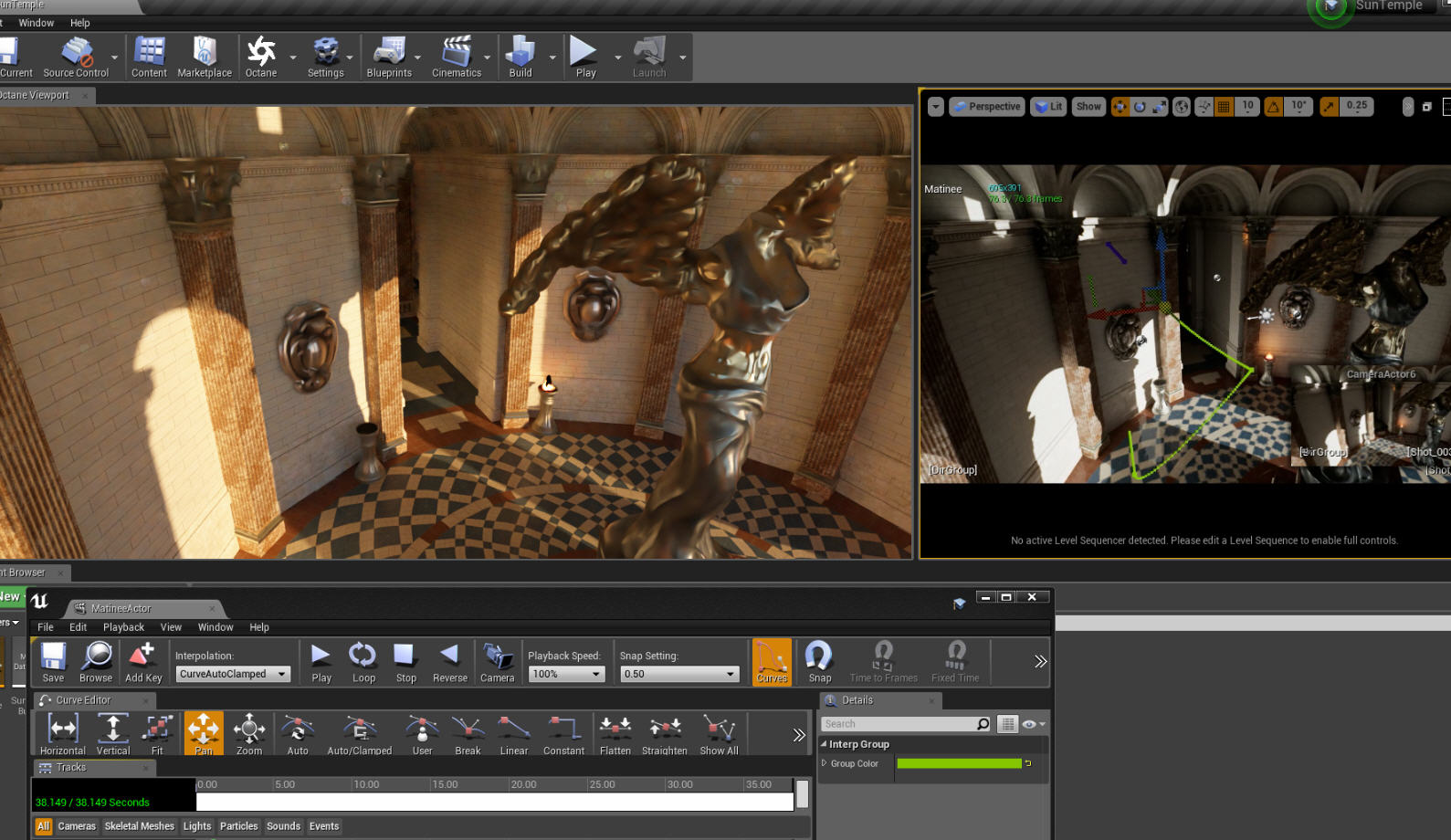Toggle the scale snapping button in viewport
The height and width of the screenshot is (840, 1451).
(x=1329, y=107)
